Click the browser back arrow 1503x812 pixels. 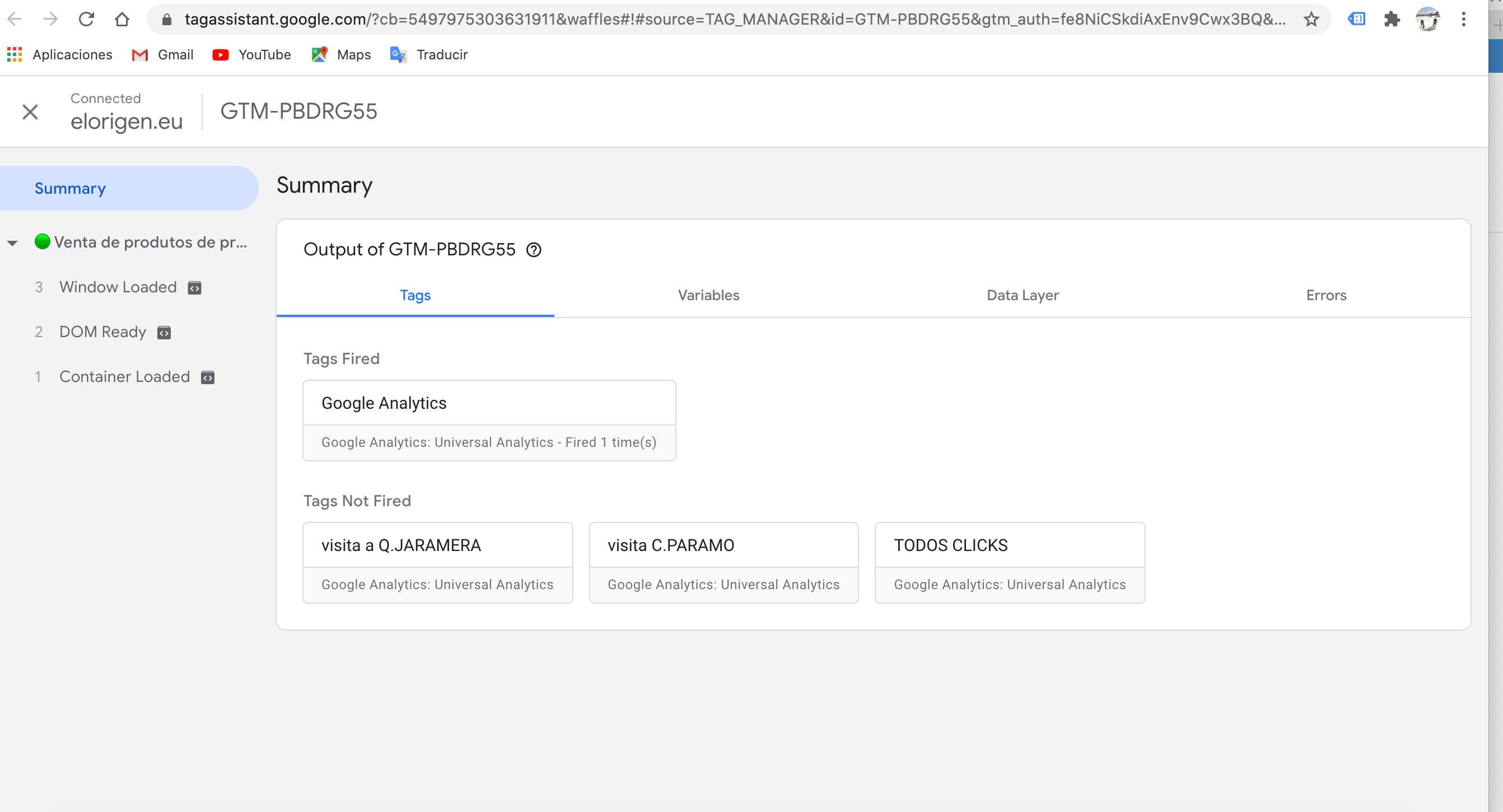(x=15, y=19)
